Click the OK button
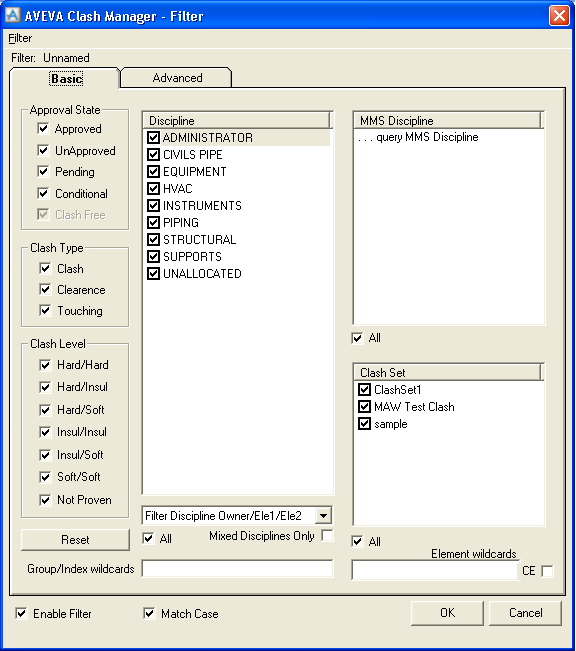576x651 pixels. (x=447, y=613)
